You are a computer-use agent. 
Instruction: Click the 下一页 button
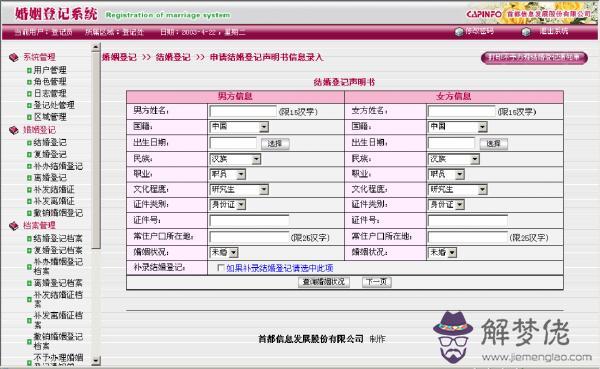(x=377, y=282)
